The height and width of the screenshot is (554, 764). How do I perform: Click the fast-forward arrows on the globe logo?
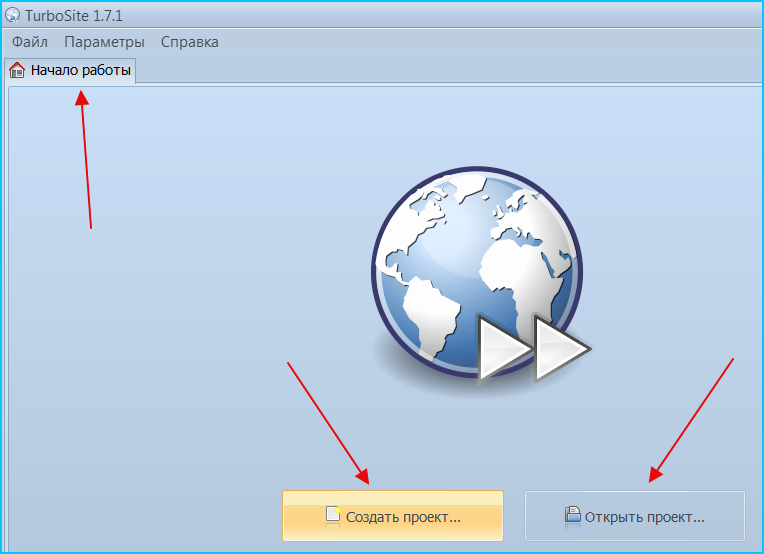pyautogui.click(x=535, y=348)
